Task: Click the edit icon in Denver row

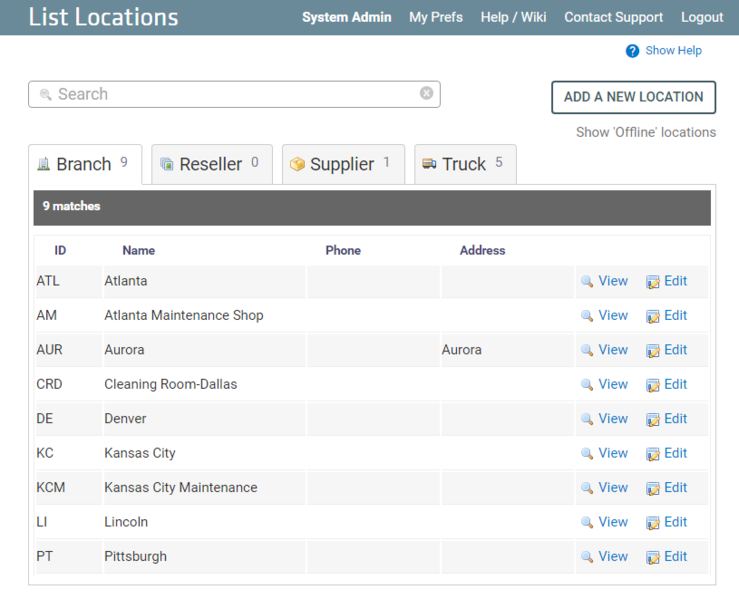Action: (x=653, y=419)
